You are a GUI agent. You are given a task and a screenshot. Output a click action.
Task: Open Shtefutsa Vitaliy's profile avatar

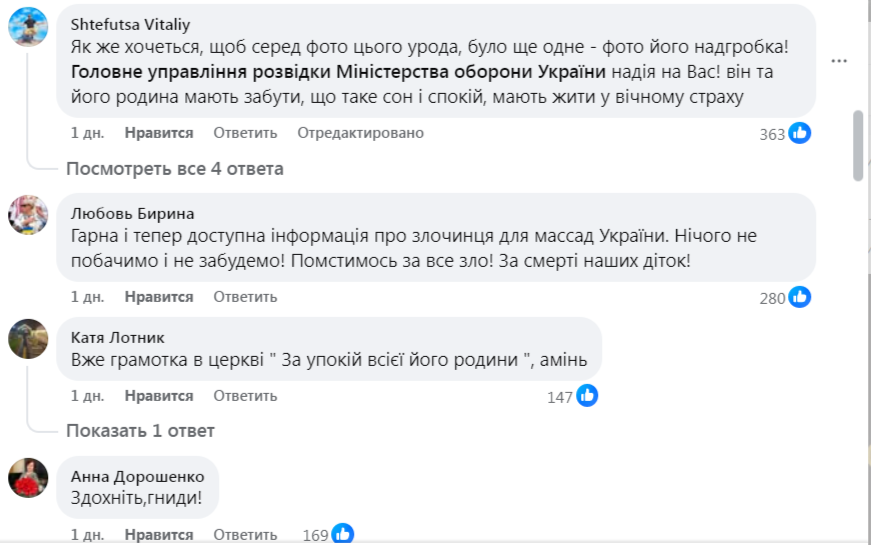[x=28, y=27]
